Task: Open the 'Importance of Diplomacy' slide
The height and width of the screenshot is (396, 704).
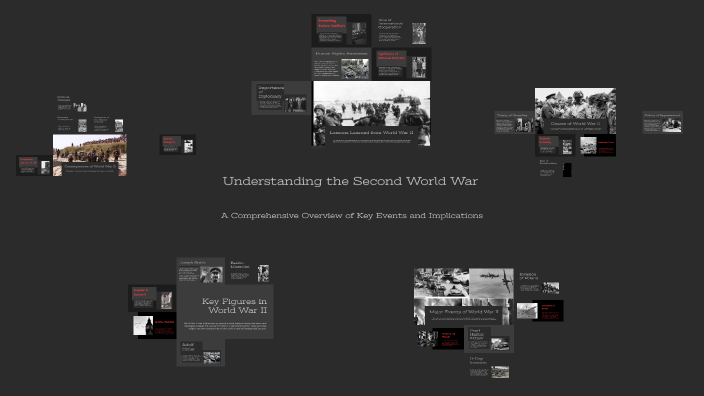Action: pyautogui.click(x=282, y=98)
